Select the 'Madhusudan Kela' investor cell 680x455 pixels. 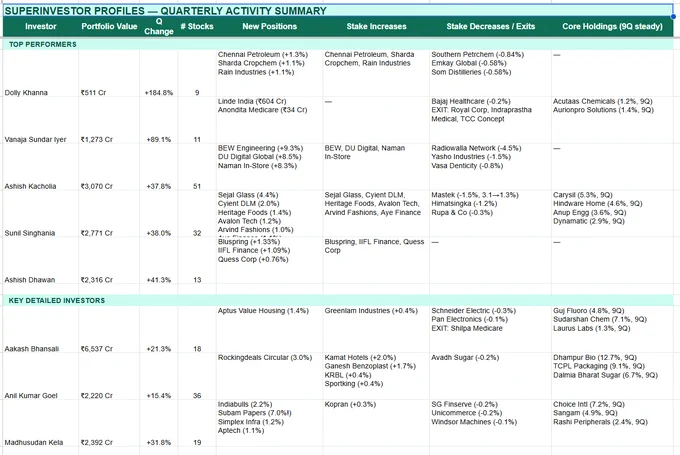(x=41, y=423)
